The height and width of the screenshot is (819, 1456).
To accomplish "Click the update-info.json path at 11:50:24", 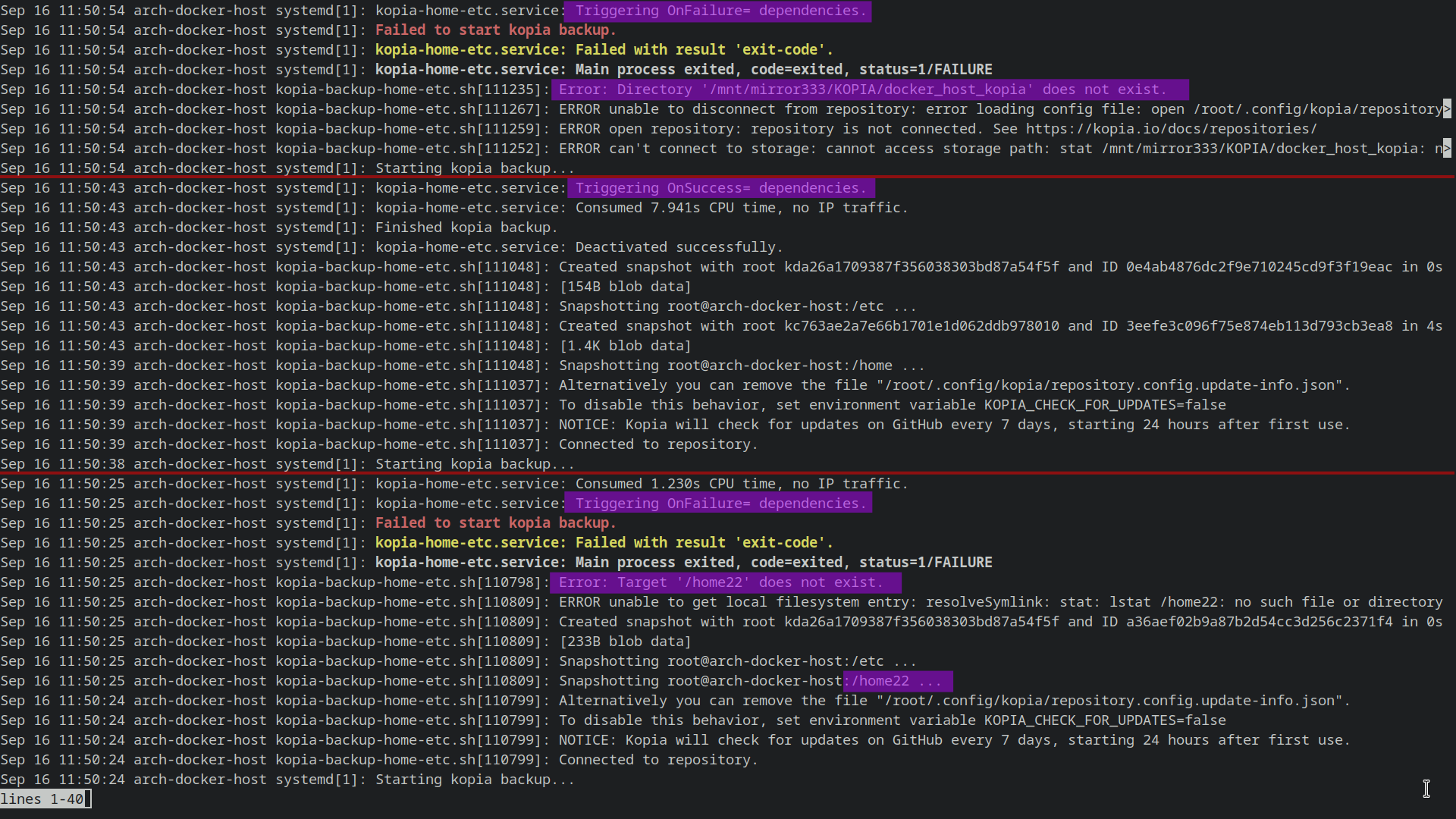I will (x=1109, y=701).
